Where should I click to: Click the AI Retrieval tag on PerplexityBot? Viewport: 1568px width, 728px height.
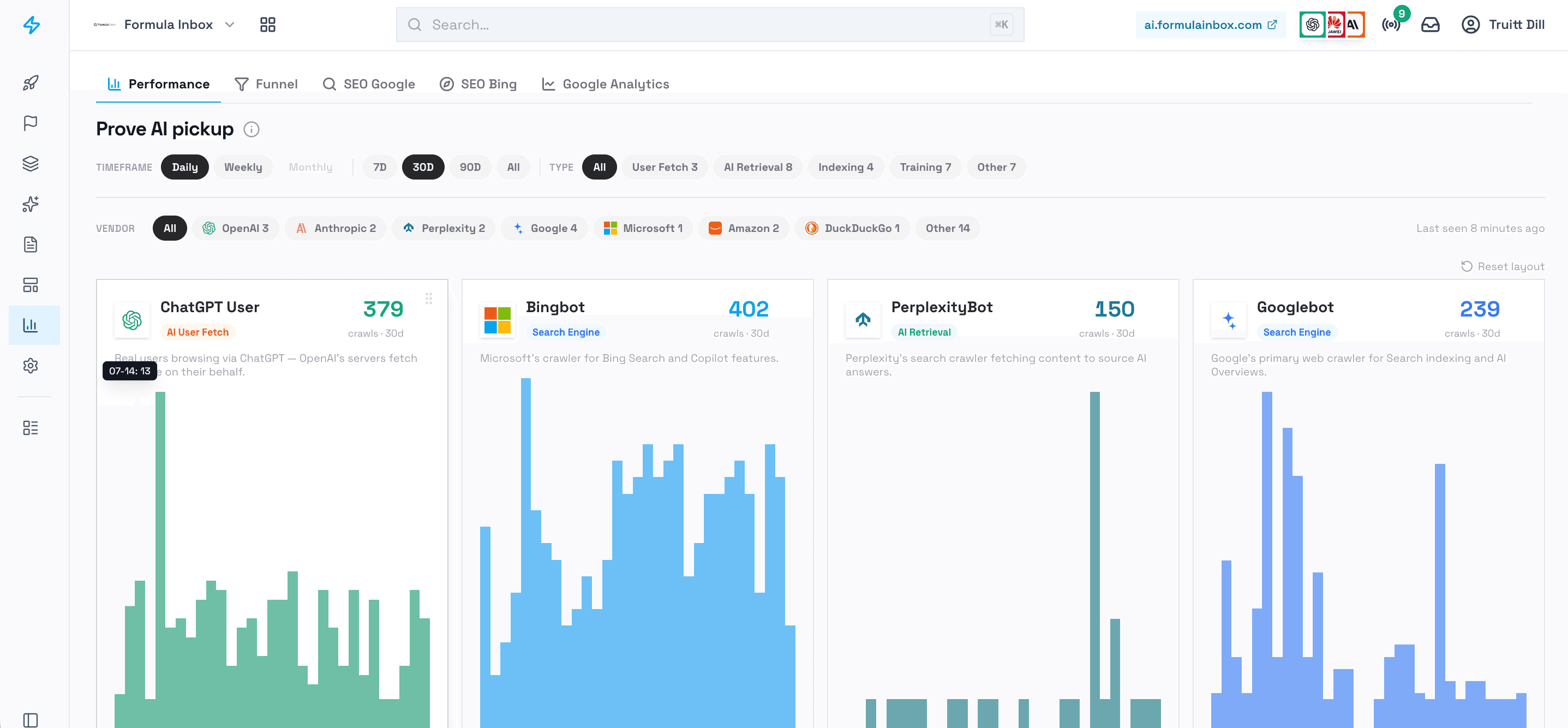click(924, 332)
